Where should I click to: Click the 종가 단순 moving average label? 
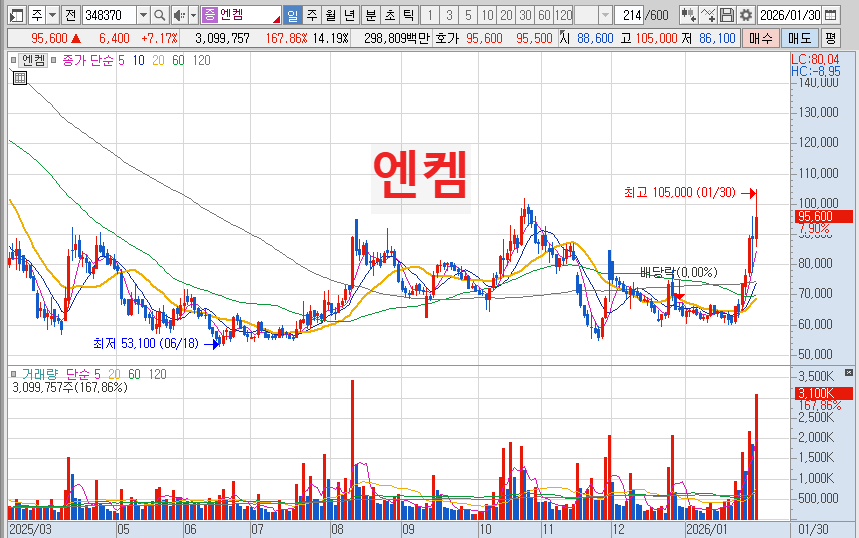coord(88,60)
